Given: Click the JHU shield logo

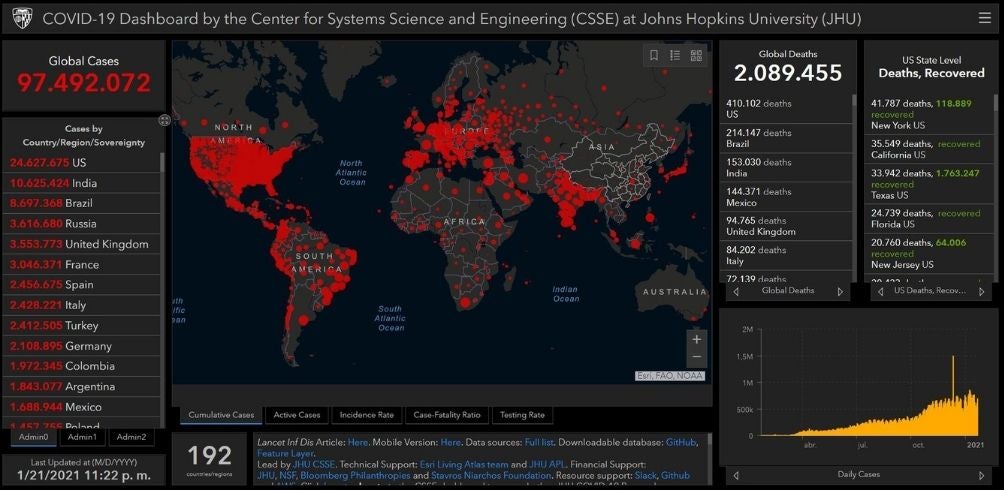Looking at the screenshot, I should [21, 18].
